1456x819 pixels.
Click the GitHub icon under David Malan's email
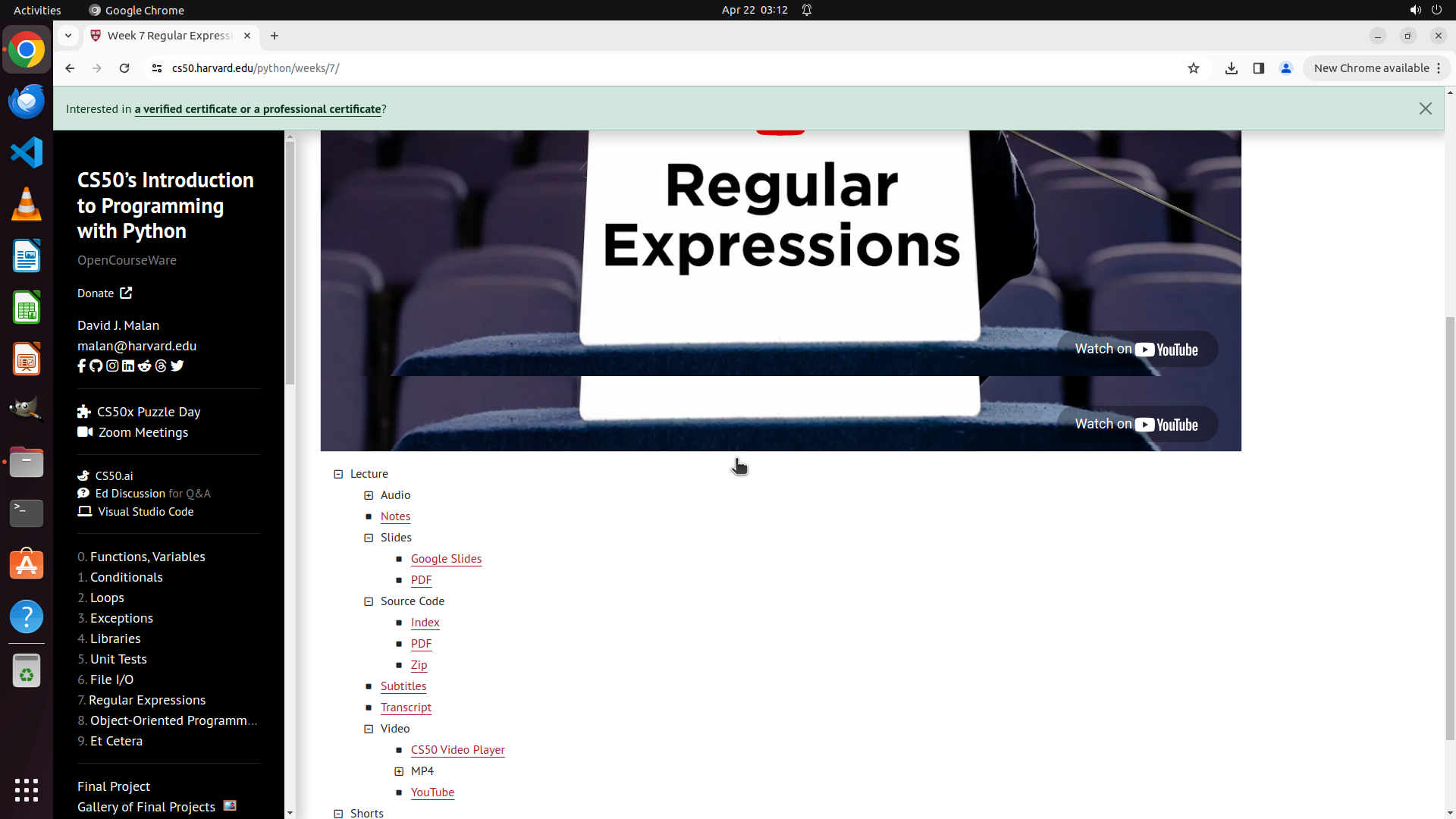coord(96,366)
